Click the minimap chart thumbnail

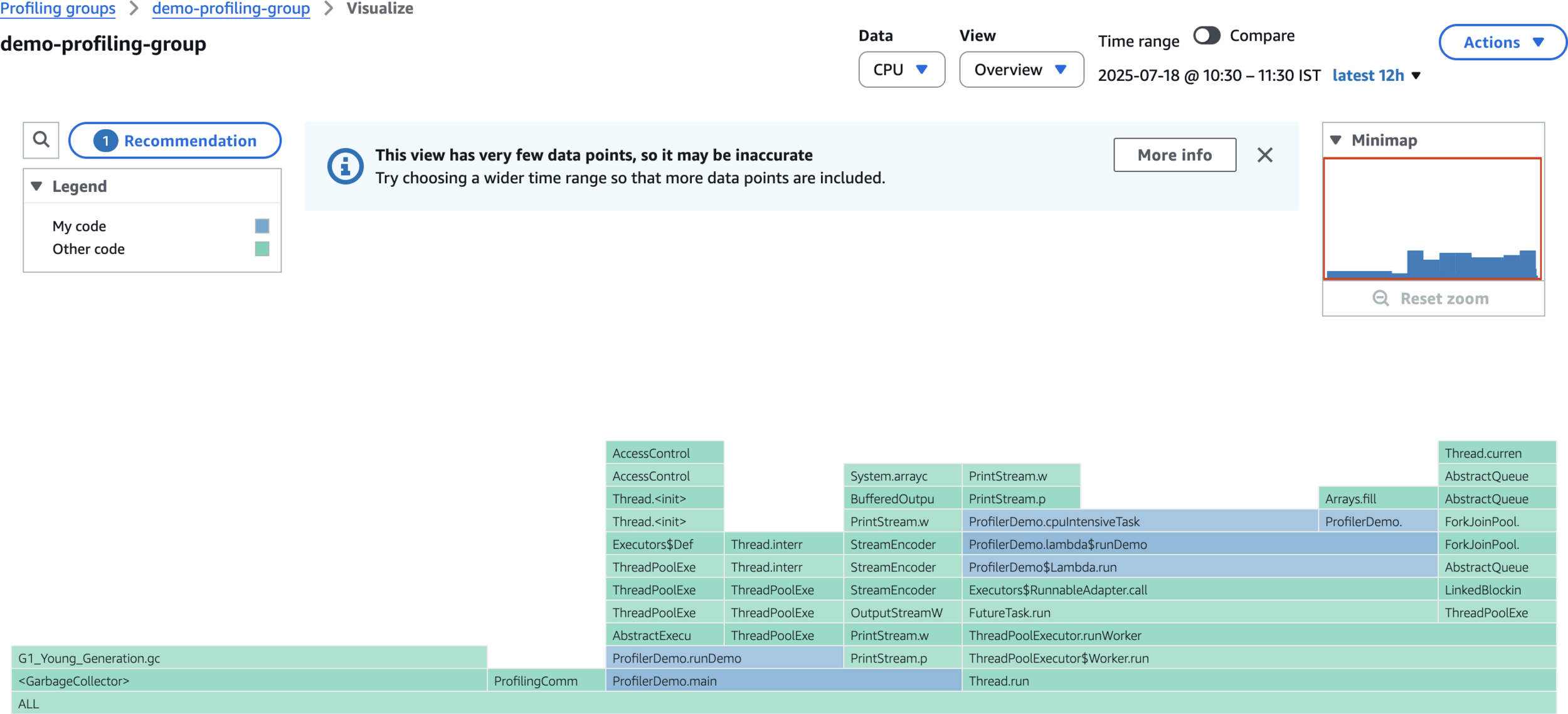pyautogui.click(x=1432, y=218)
